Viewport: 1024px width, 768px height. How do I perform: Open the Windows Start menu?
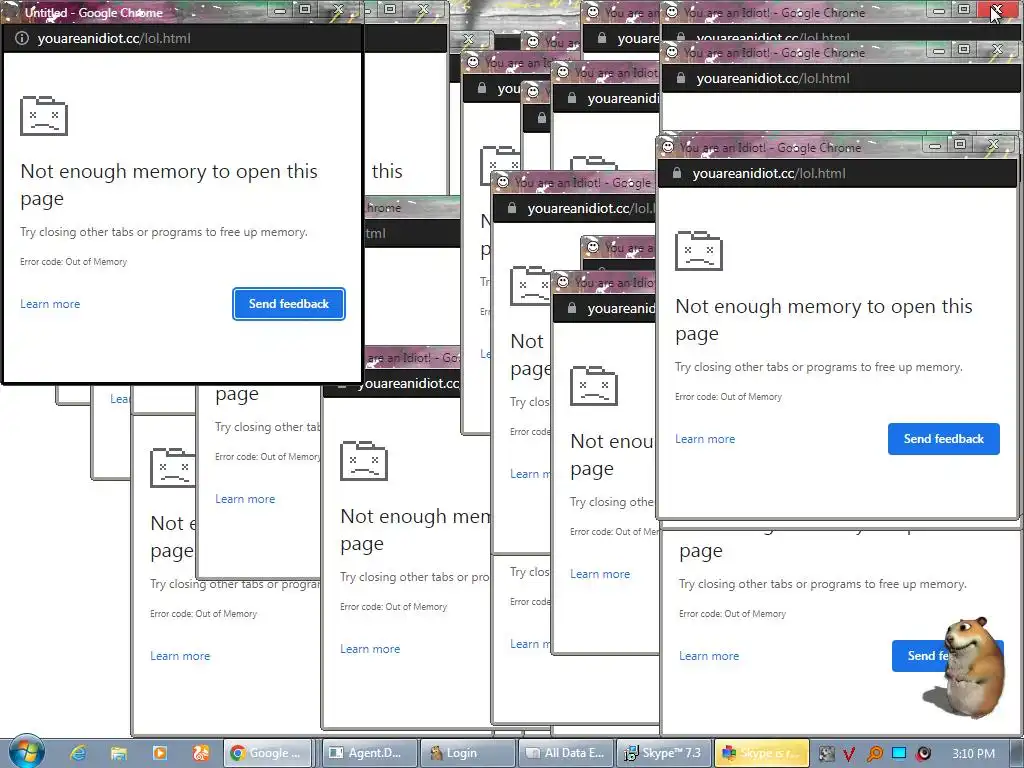coord(26,751)
